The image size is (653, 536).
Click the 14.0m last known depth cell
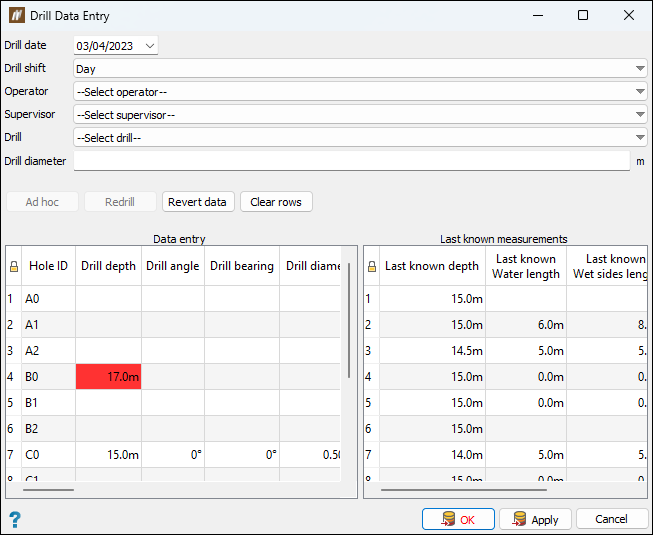point(432,455)
